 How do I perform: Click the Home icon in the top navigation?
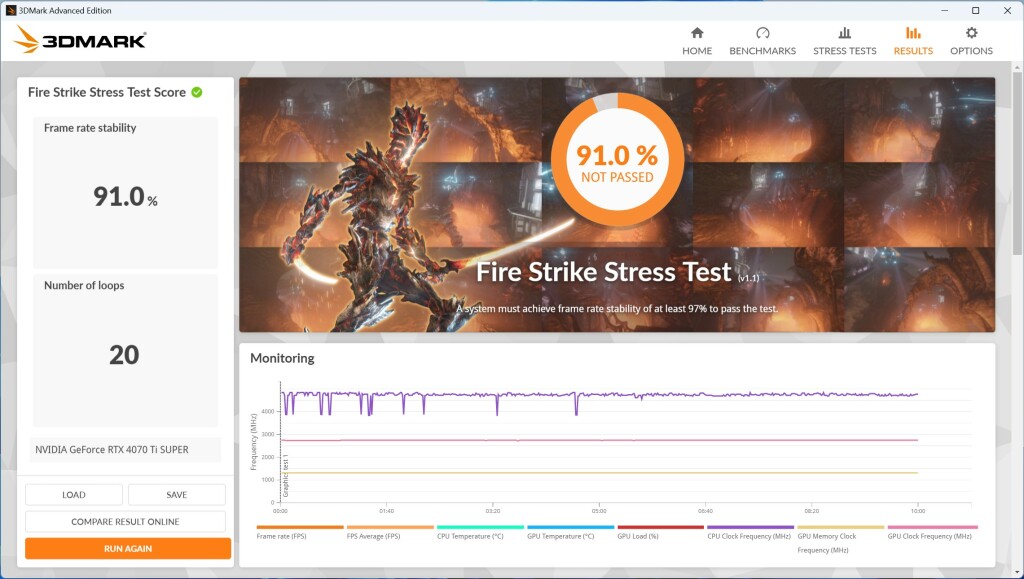coord(697,32)
